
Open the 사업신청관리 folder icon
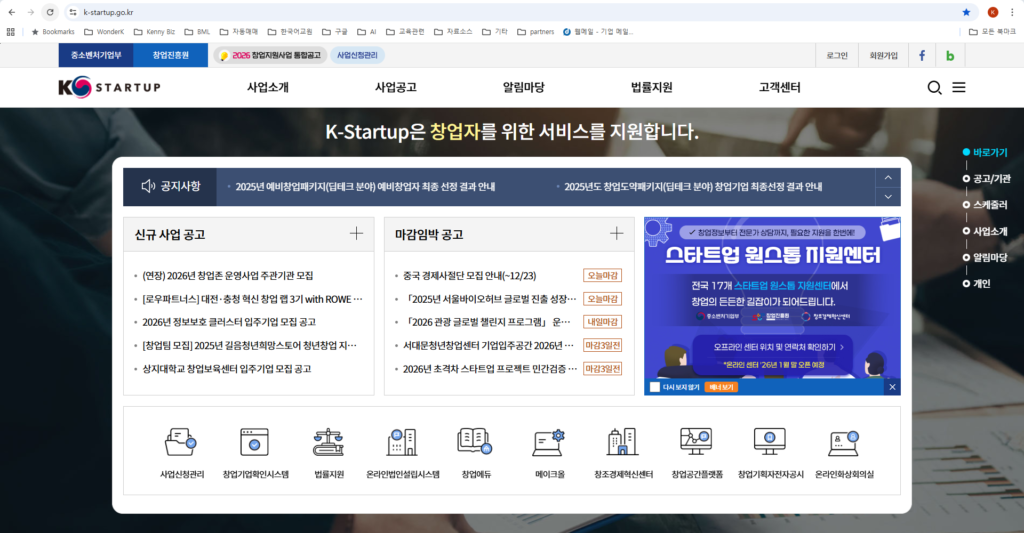pos(182,443)
